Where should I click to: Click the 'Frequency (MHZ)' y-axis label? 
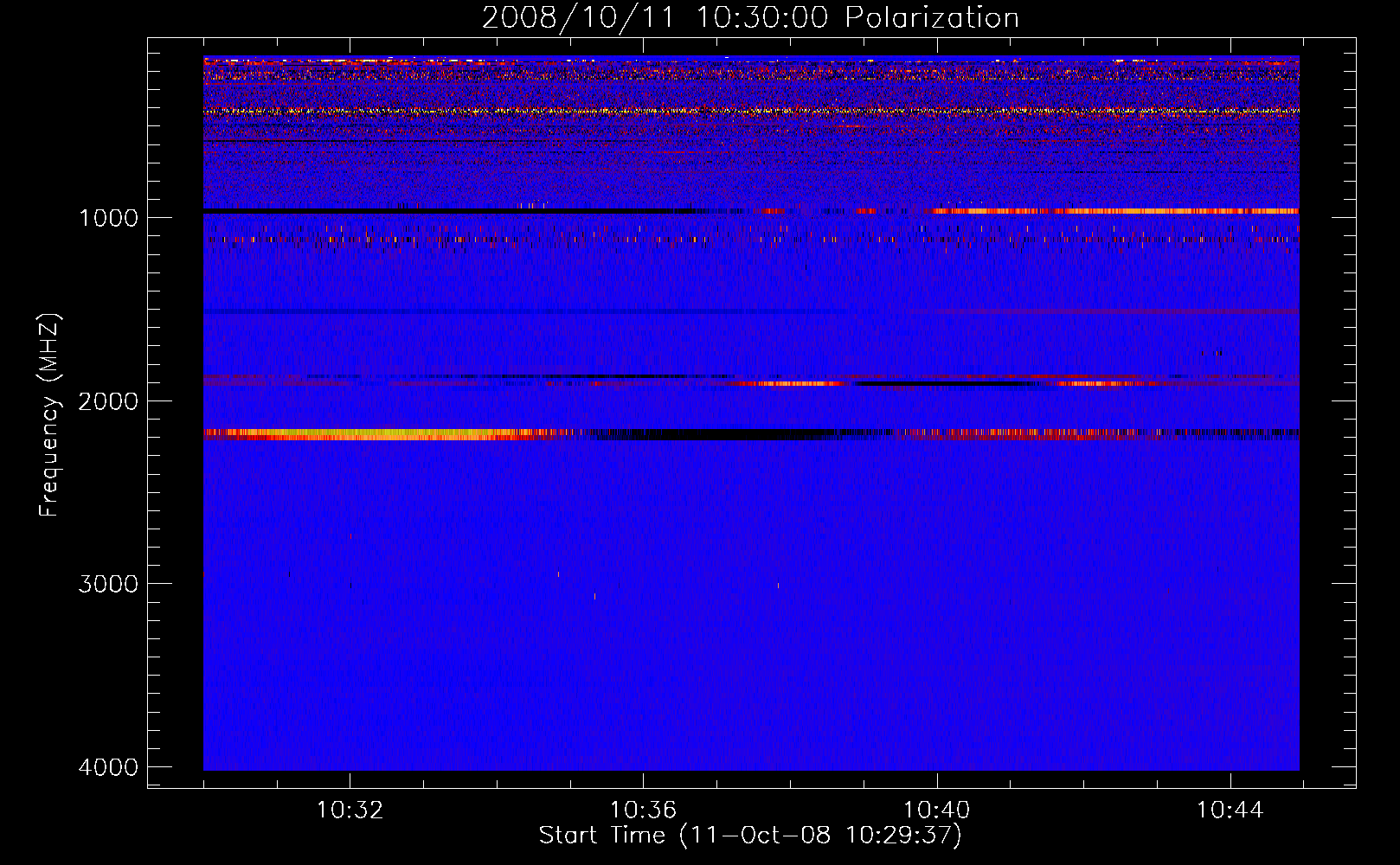49,415
